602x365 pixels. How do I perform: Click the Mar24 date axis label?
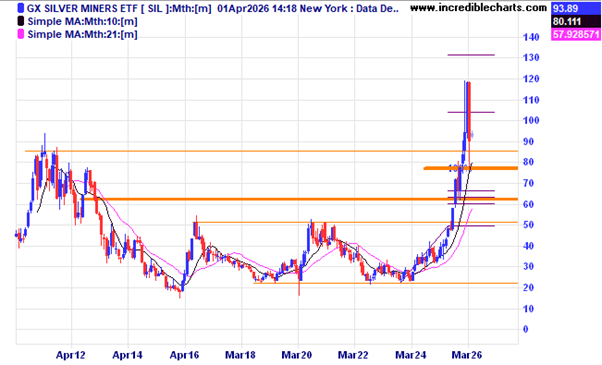coord(411,355)
